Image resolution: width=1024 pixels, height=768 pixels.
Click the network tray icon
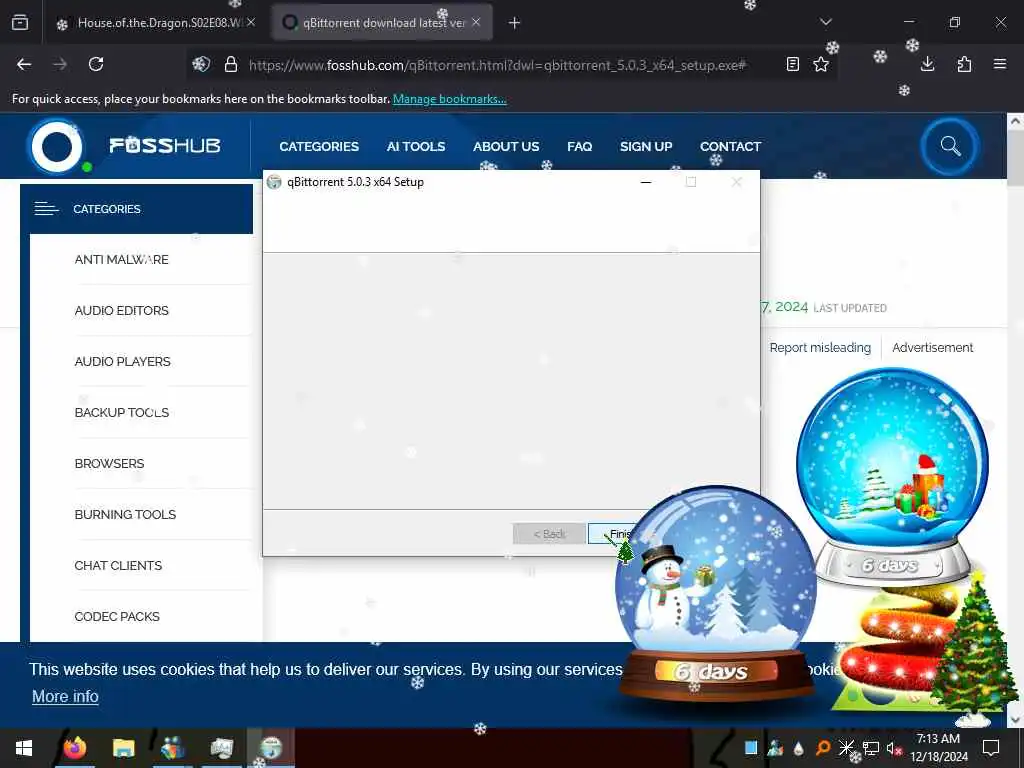click(x=870, y=748)
